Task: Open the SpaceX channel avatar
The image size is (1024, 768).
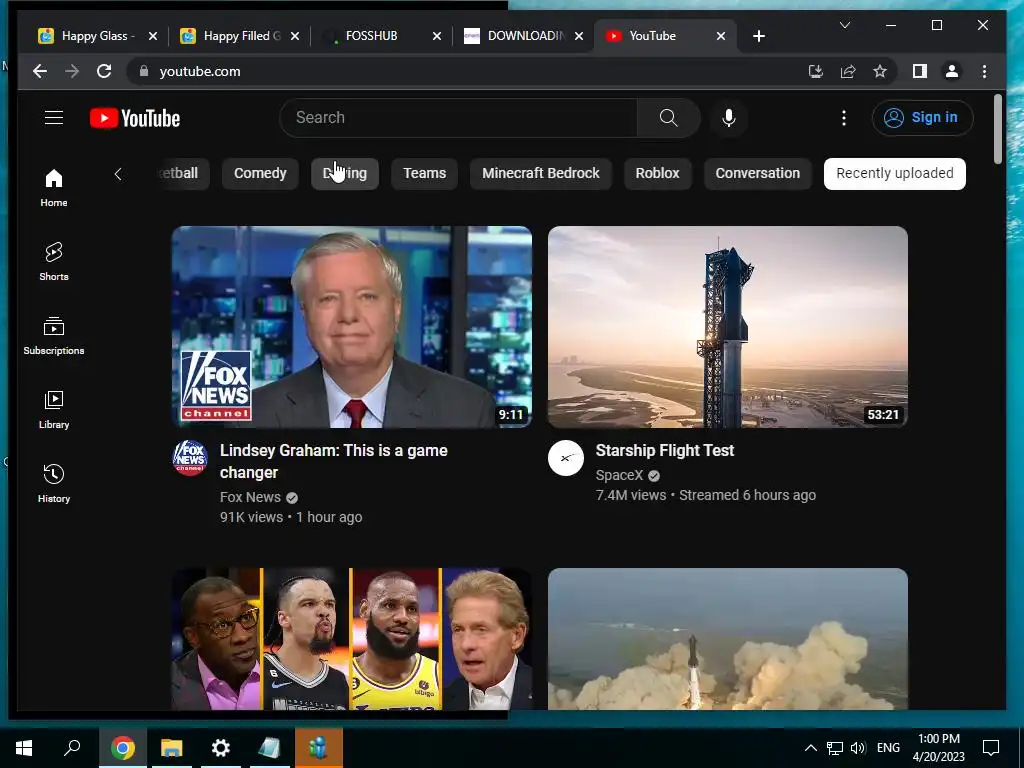Action: pos(566,457)
